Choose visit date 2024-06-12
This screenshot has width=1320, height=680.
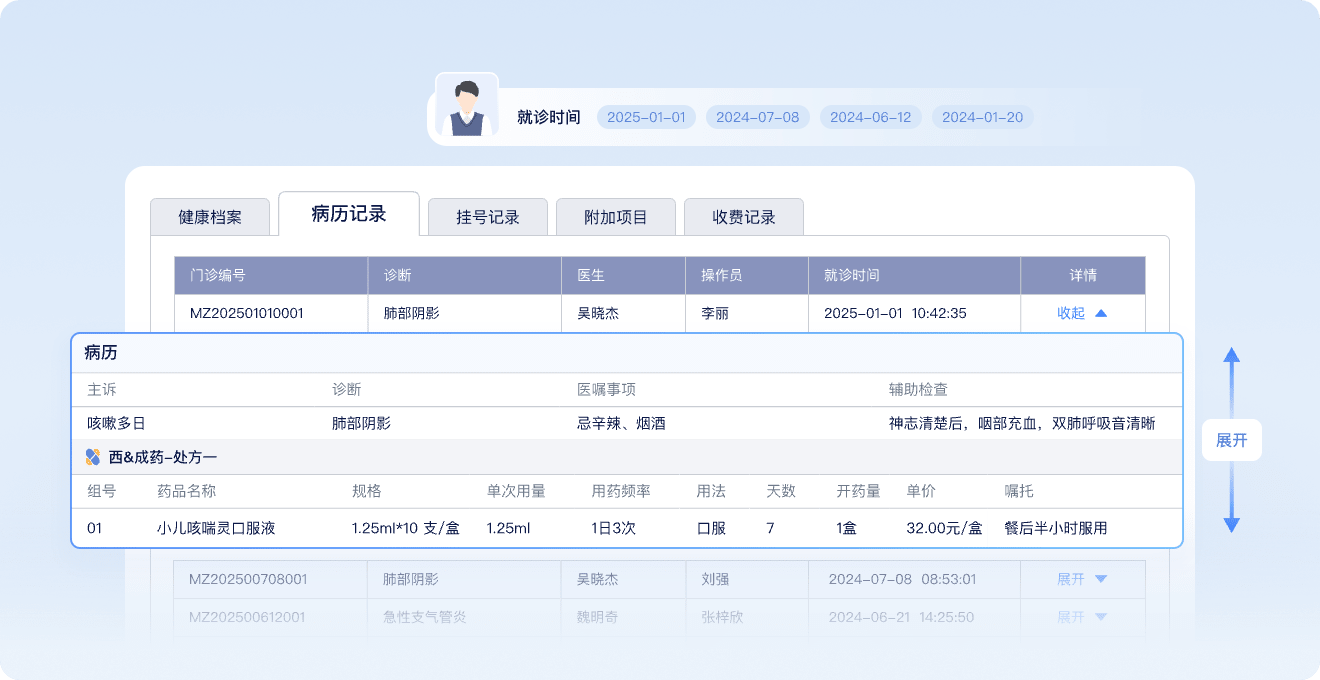click(x=871, y=117)
